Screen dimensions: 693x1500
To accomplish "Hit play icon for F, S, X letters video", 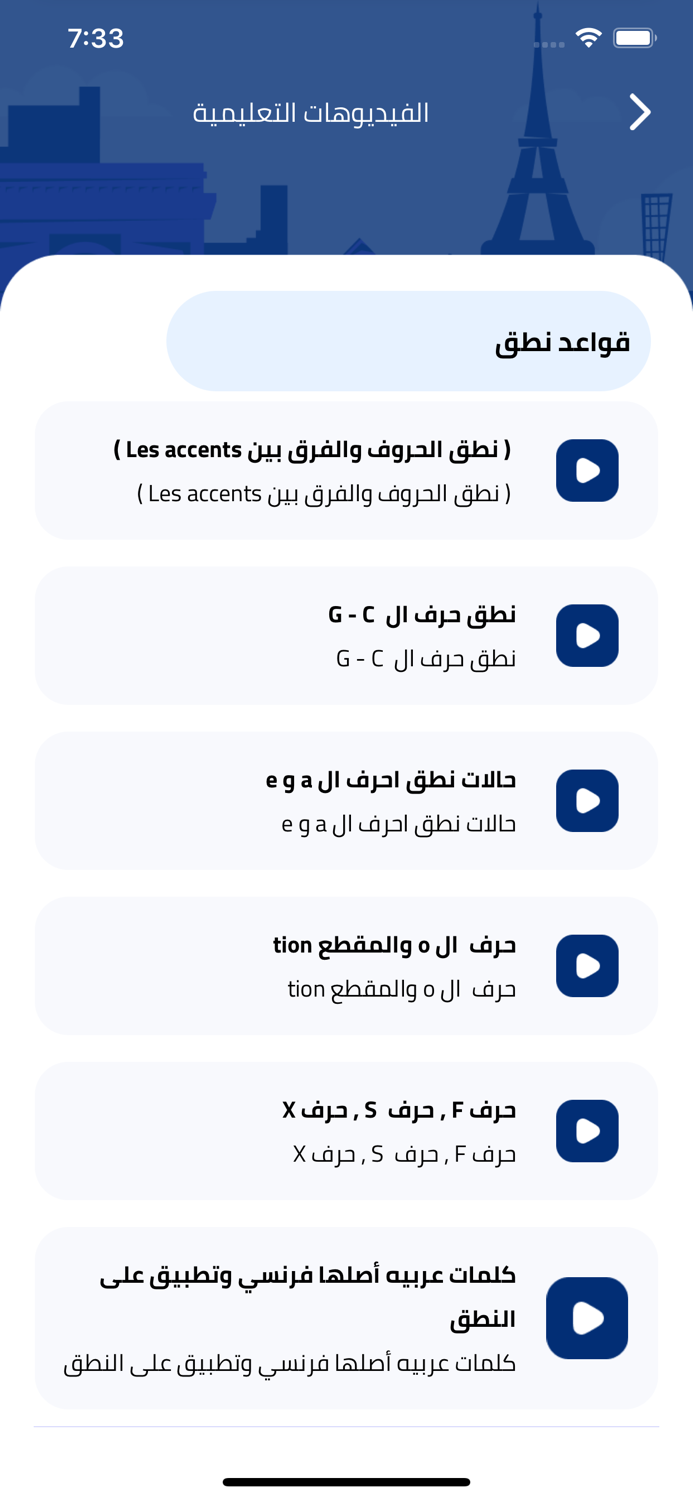I will pos(587,1130).
